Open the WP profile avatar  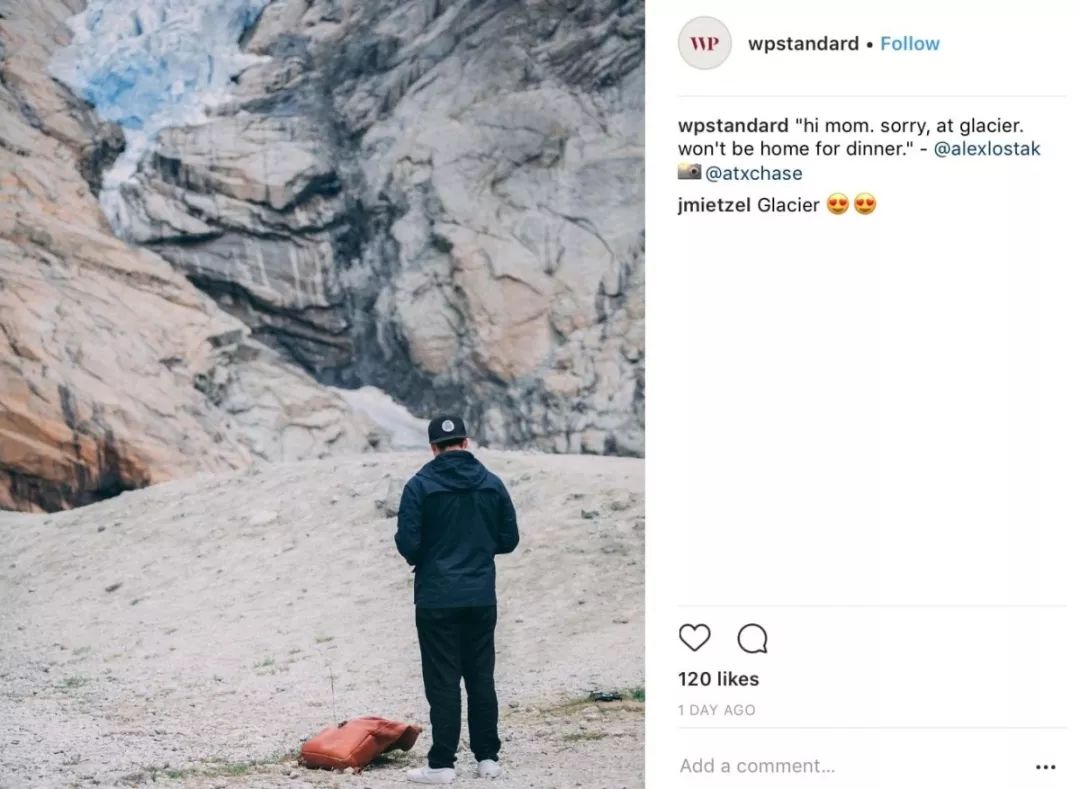tap(705, 43)
